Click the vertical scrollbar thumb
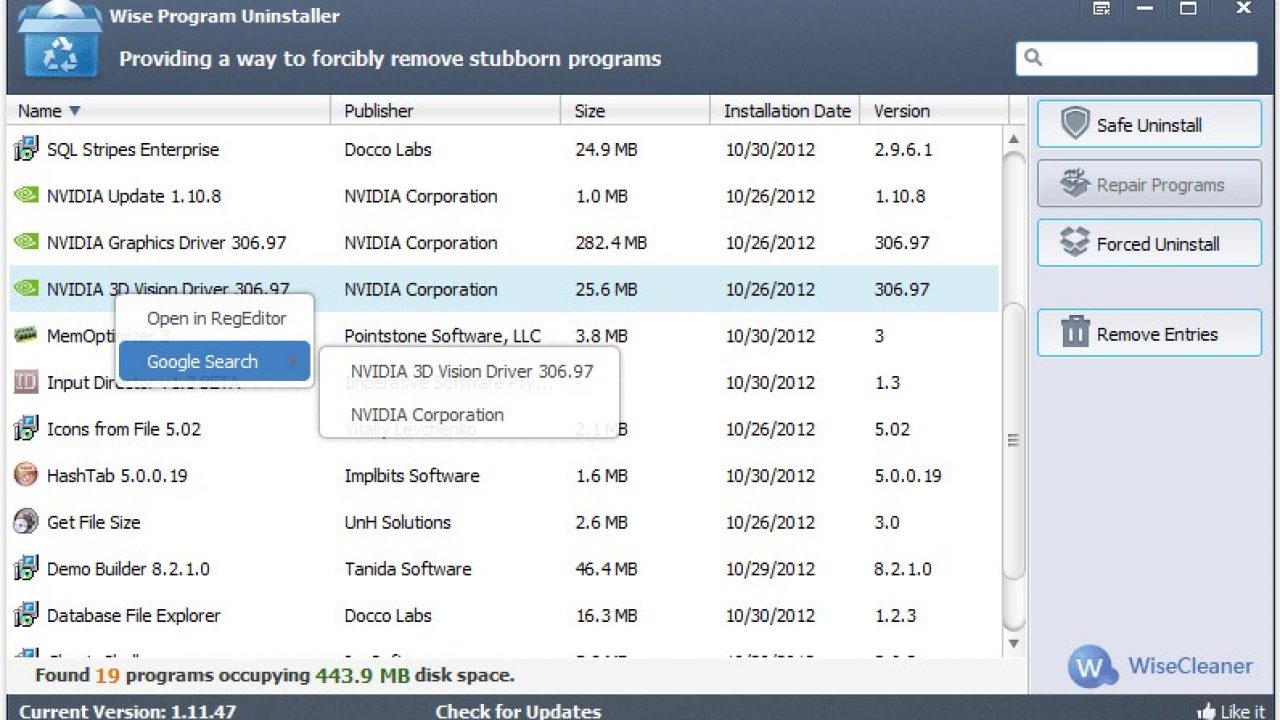Screen dimensions: 1280x720 1014,440
